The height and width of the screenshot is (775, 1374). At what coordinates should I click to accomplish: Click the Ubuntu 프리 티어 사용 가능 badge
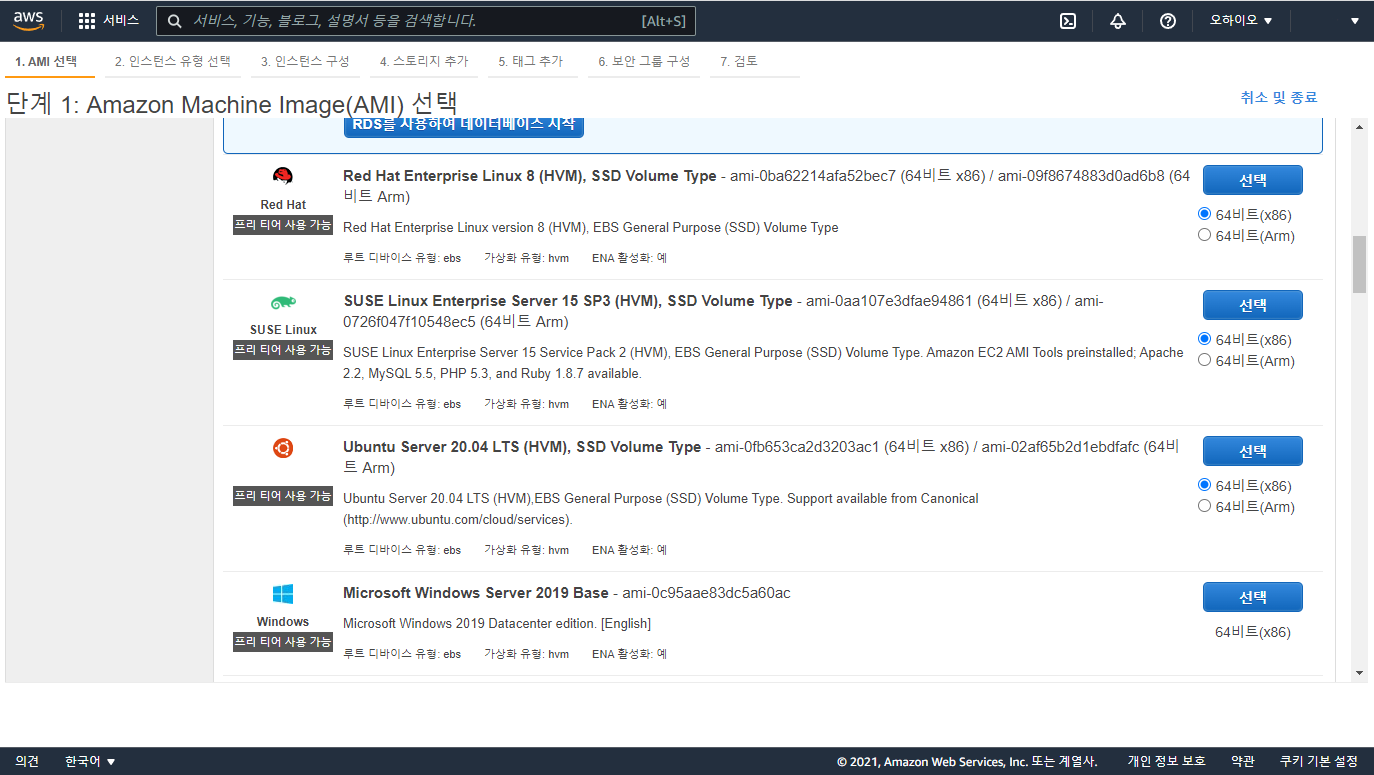click(x=283, y=496)
